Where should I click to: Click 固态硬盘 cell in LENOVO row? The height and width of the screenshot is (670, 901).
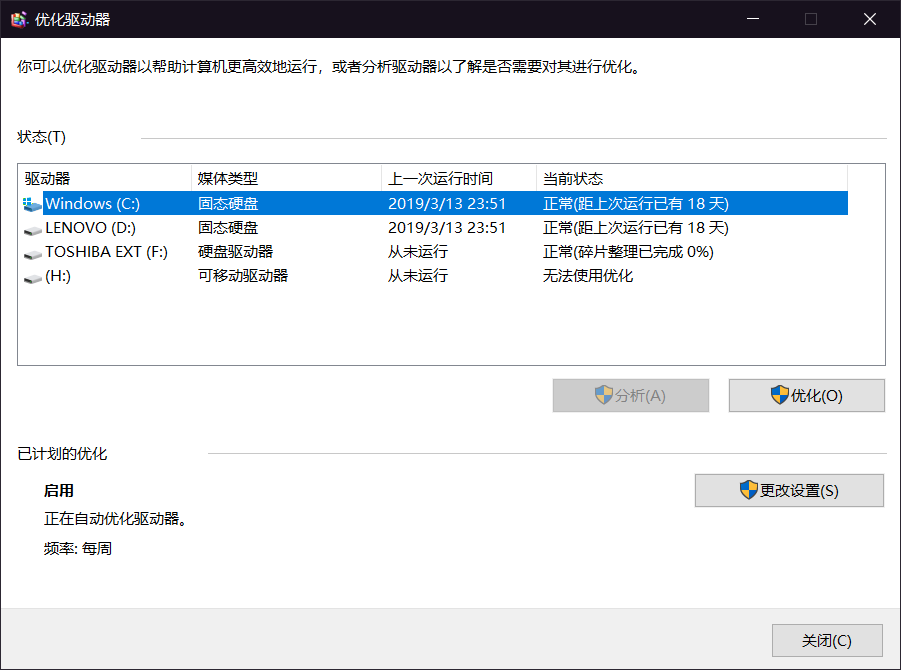tap(228, 228)
